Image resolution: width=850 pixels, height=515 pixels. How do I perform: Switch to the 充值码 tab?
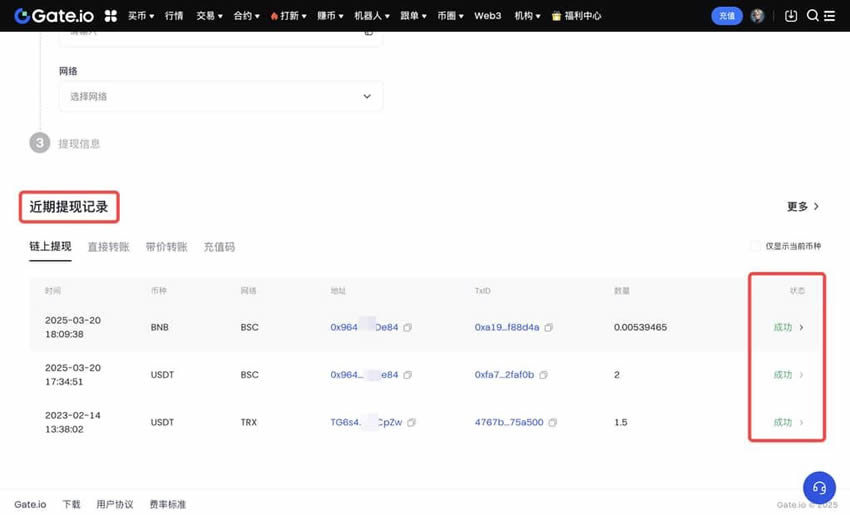tap(219, 246)
